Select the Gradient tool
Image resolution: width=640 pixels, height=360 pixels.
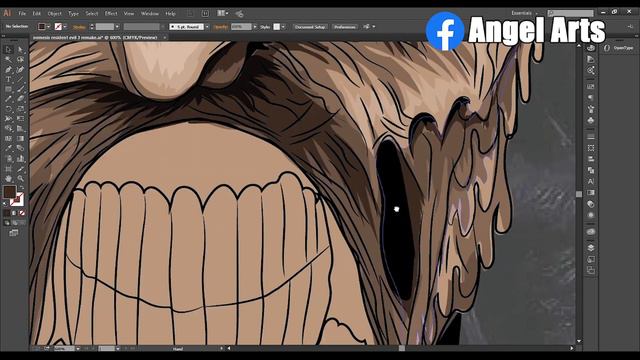pos(20,139)
